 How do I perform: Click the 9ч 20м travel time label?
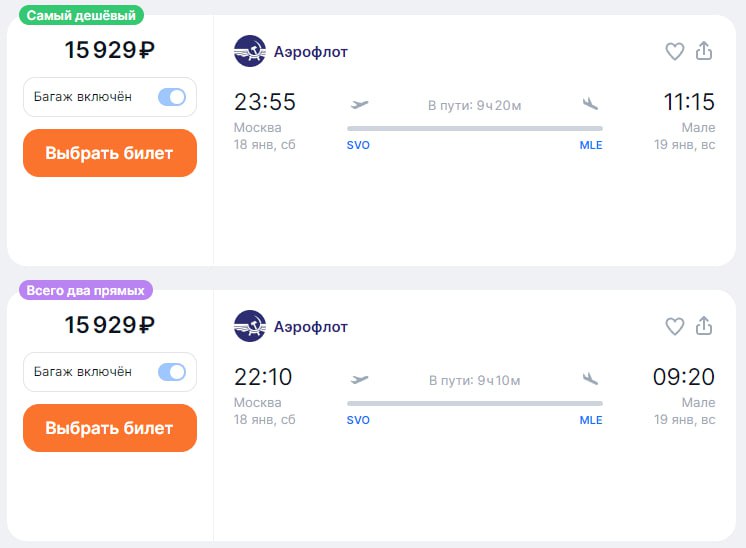(475, 105)
